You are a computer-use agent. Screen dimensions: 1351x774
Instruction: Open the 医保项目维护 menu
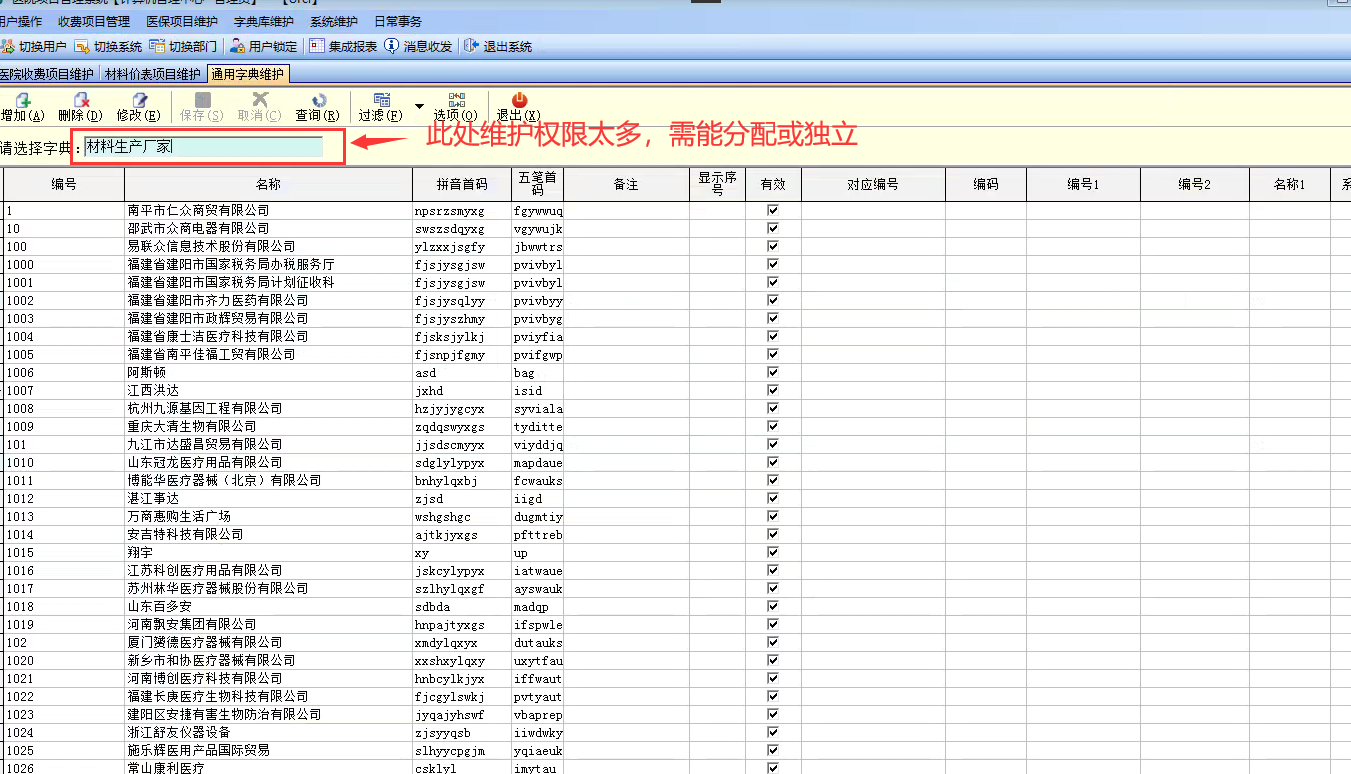182,21
